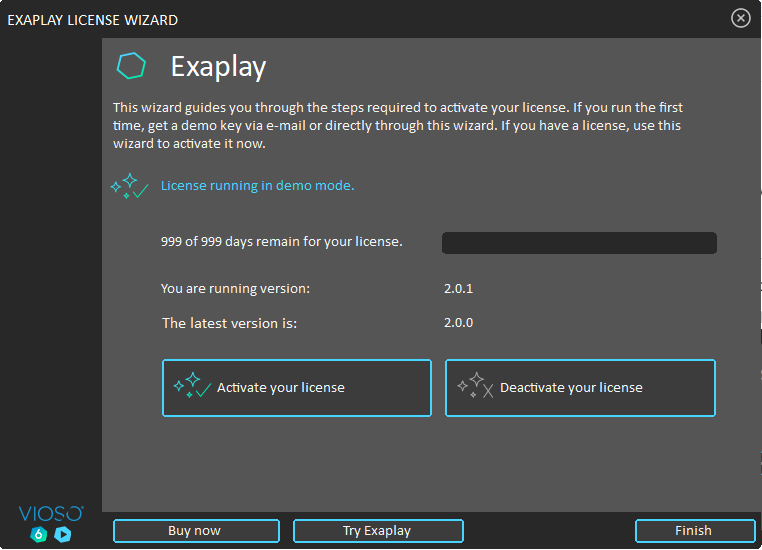Click the running version number 2.0.1
Image resolution: width=762 pixels, height=550 pixels.
(x=458, y=289)
